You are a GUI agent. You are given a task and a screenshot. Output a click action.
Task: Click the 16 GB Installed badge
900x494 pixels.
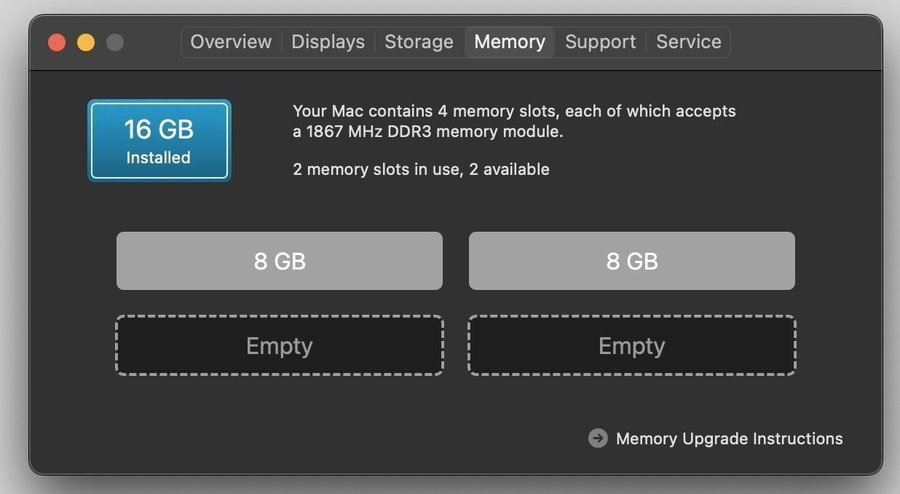pos(159,141)
